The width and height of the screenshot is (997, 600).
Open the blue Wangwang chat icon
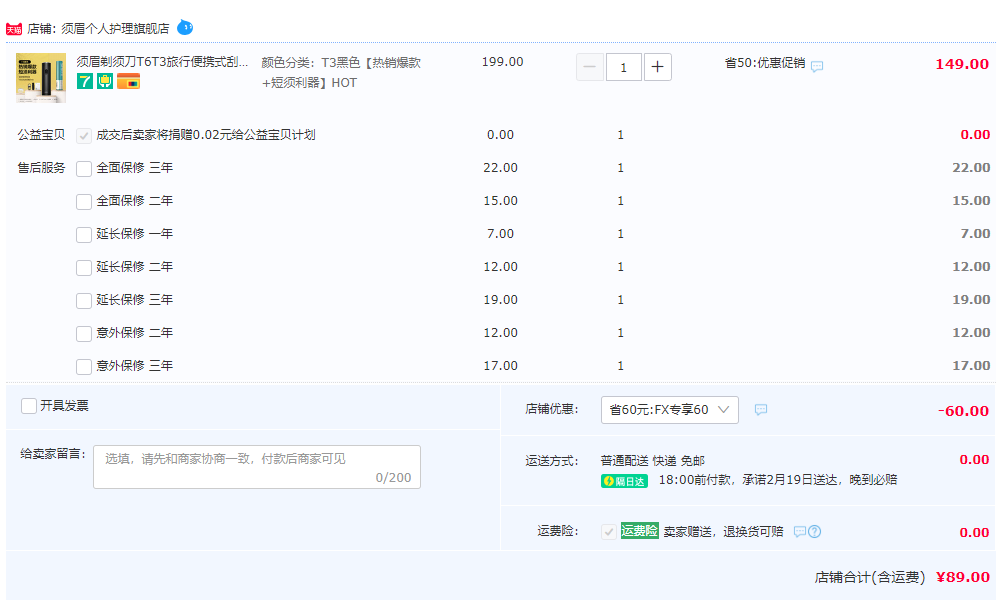184,27
